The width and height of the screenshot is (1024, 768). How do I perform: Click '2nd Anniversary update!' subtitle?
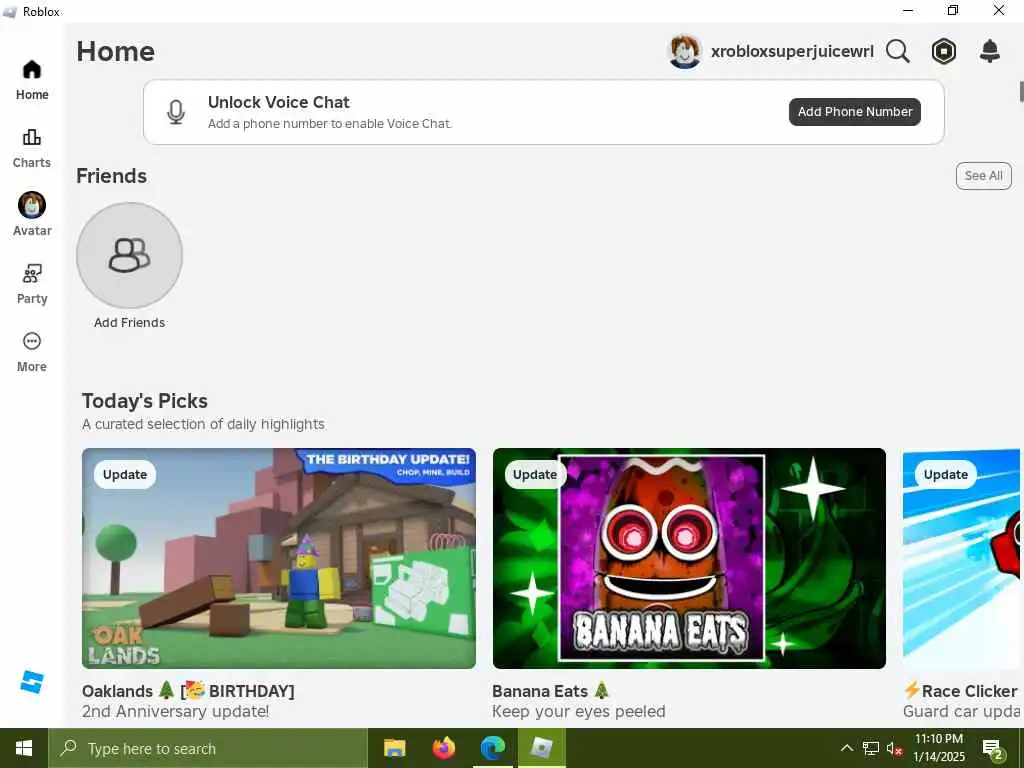(x=175, y=711)
